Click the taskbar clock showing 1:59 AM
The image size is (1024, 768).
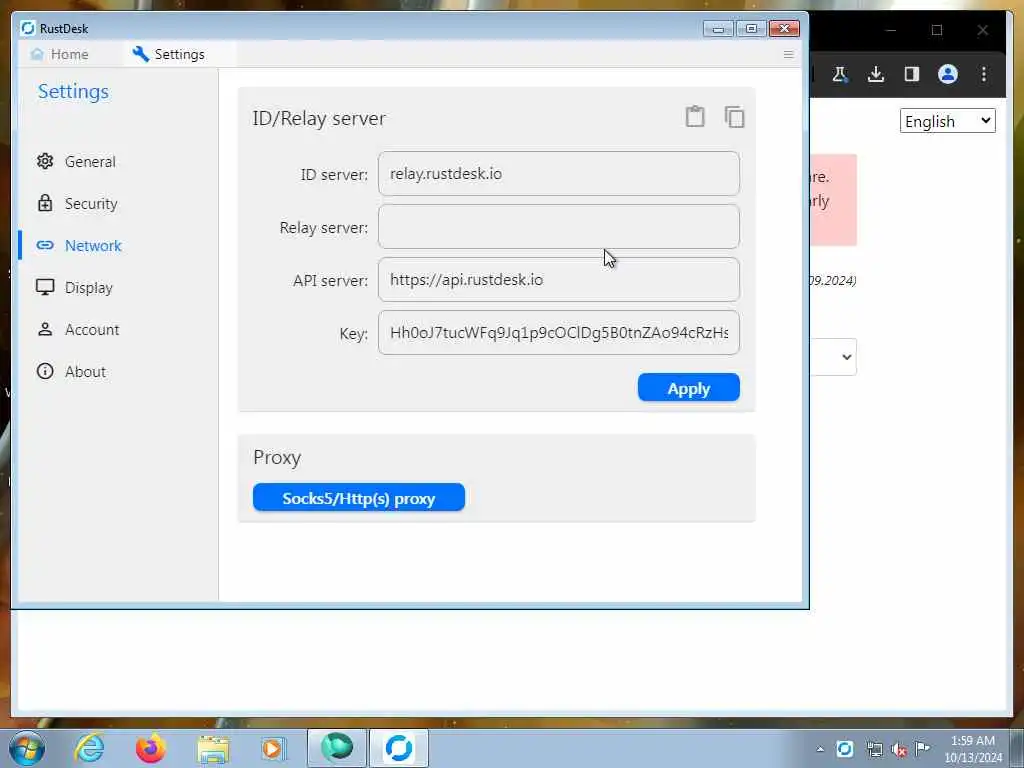[x=972, y=749]
